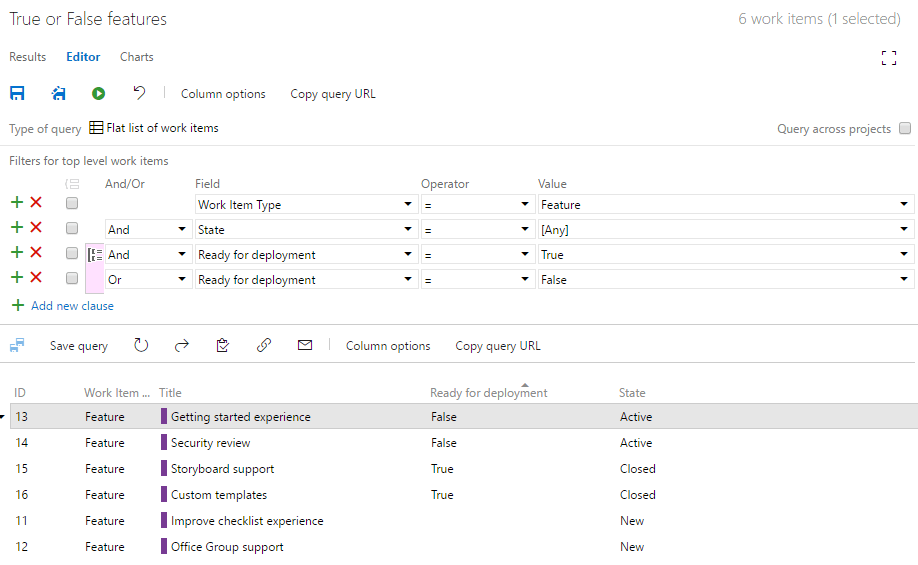Click Add new clause
This screenshot has width=918, height=565.
coord(72,306)
